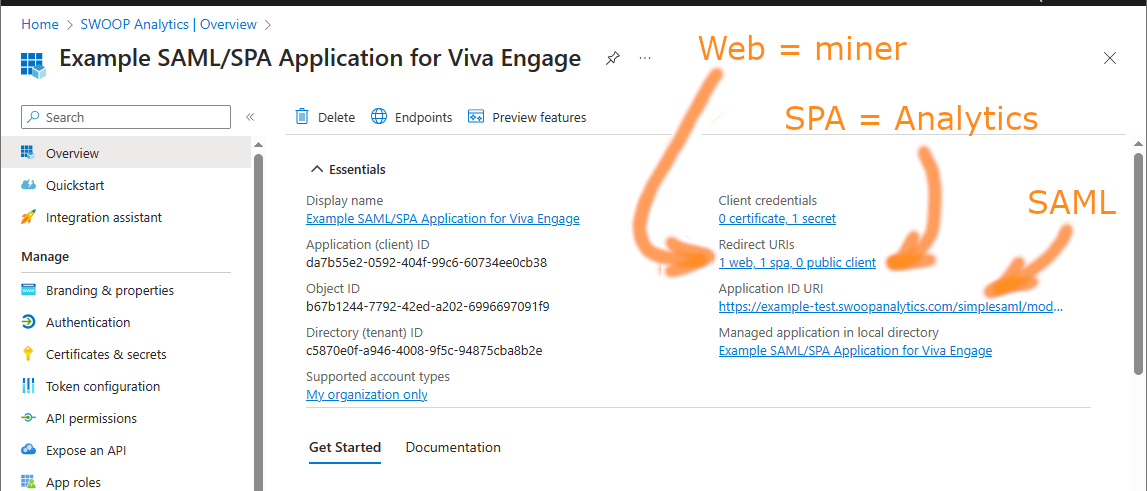The image size is (1147, 491).
Task: Open the API permissions menu item
Action: point(91,419)
